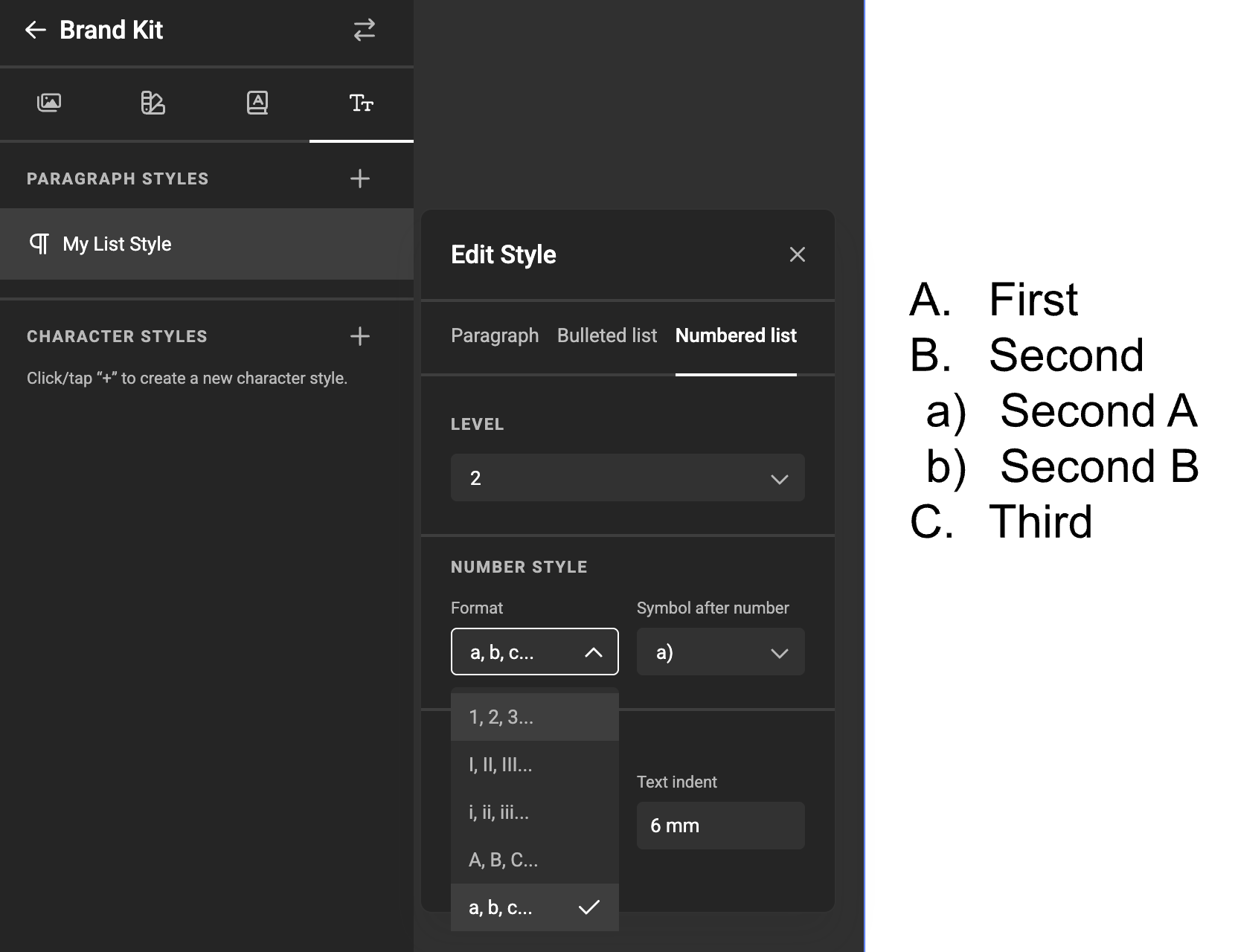
Task: Expand the Level dropdown
Action: point(627,477)
